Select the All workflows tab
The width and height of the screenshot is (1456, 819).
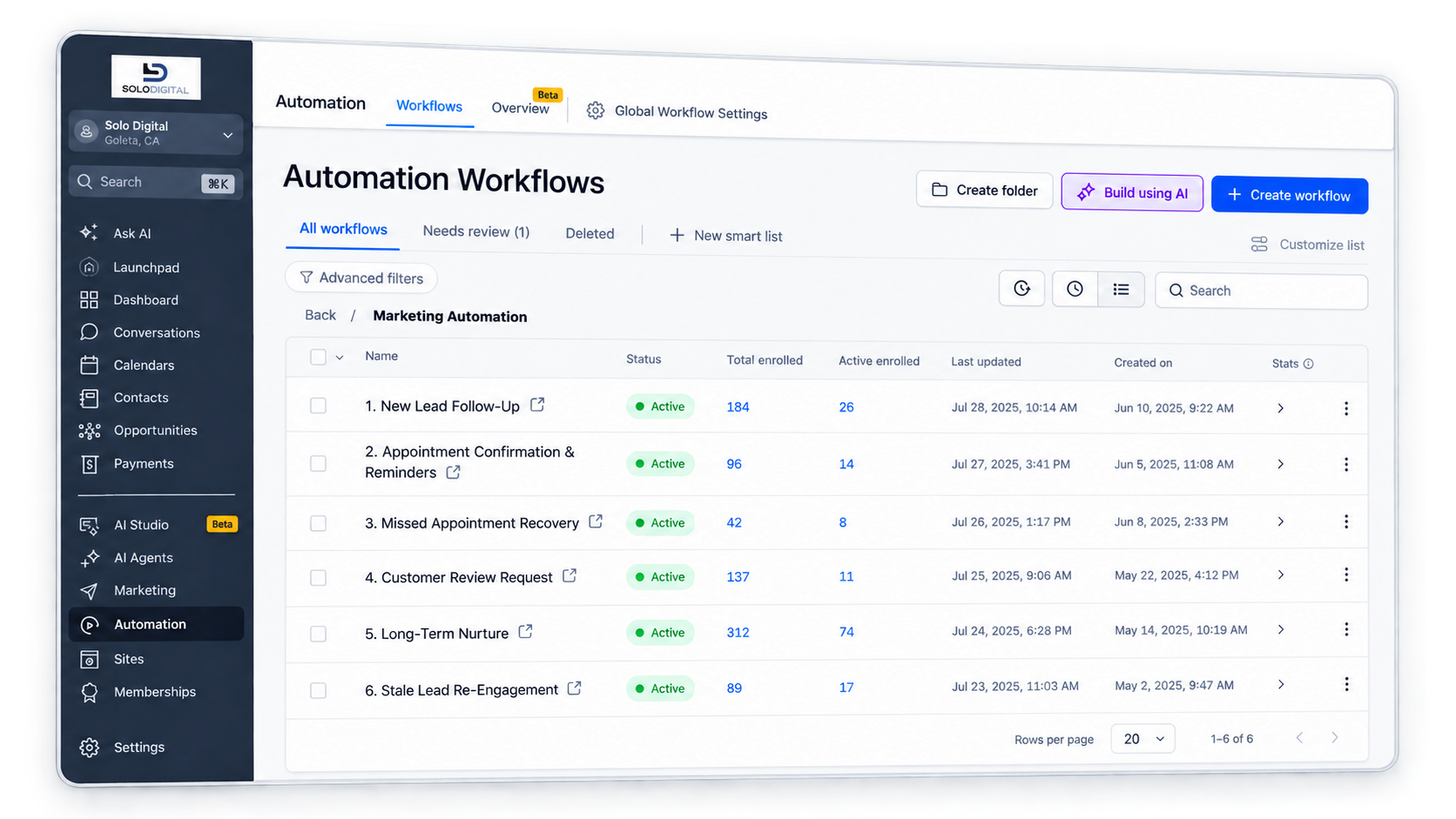(x=343, y=229)
